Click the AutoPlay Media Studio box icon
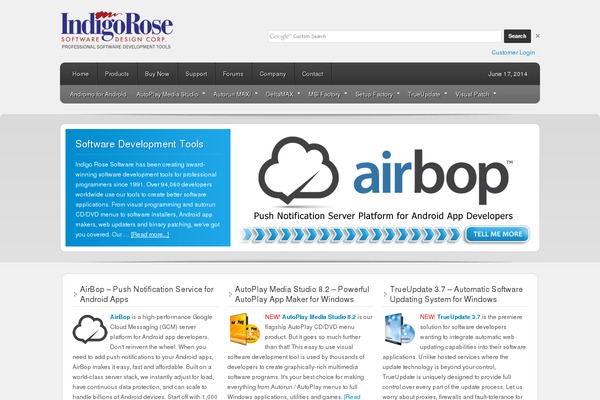Image resolution: width=600 pixels, height=400 pixels. (x=245, y=329)
